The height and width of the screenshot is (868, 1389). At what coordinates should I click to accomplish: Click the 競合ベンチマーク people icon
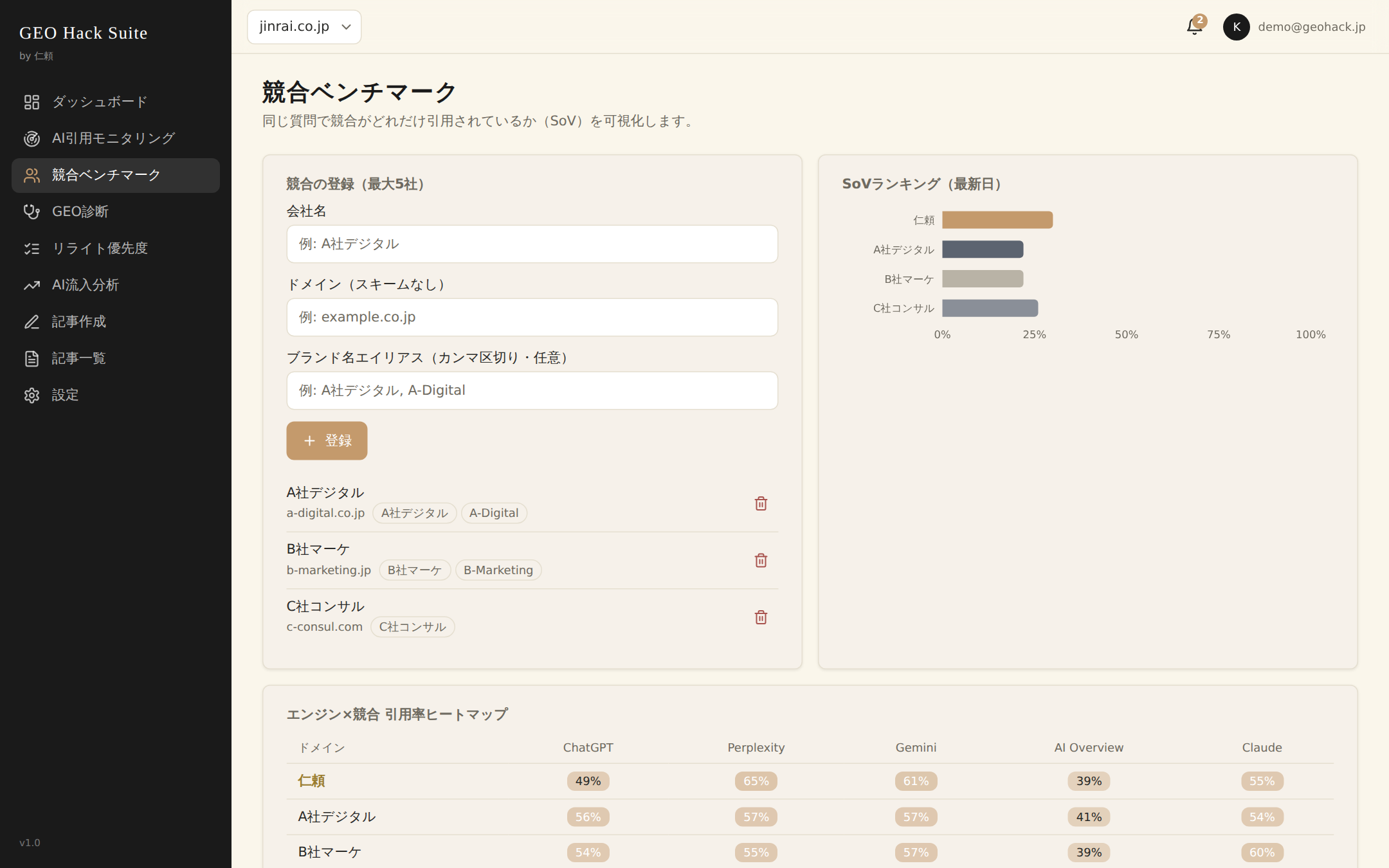(32, 176)
